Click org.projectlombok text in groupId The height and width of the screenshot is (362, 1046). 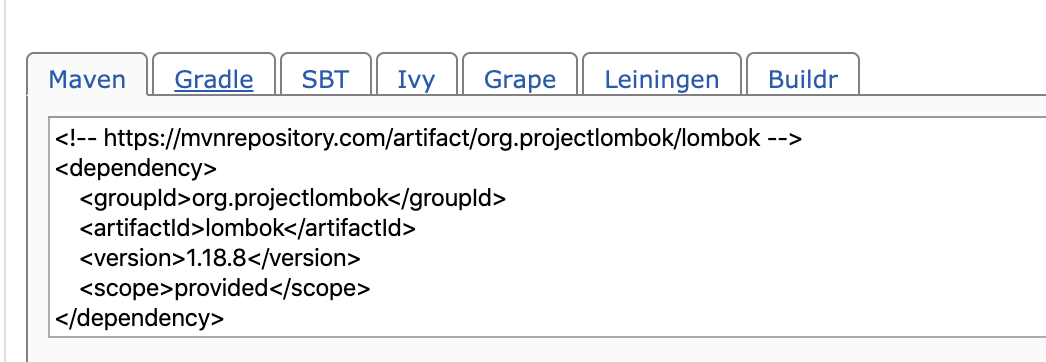290,198
